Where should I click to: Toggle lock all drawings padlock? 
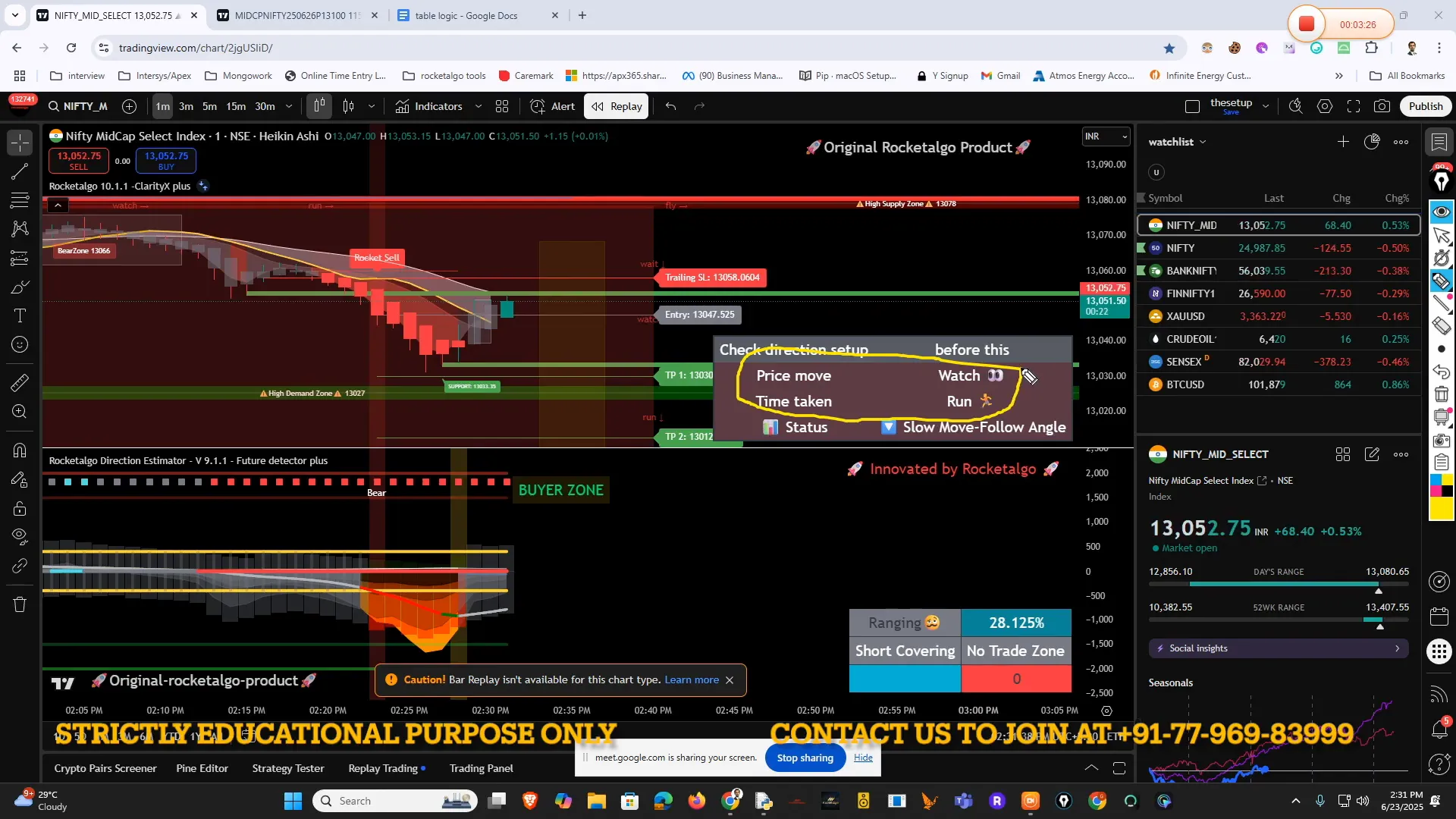(20, 508)
